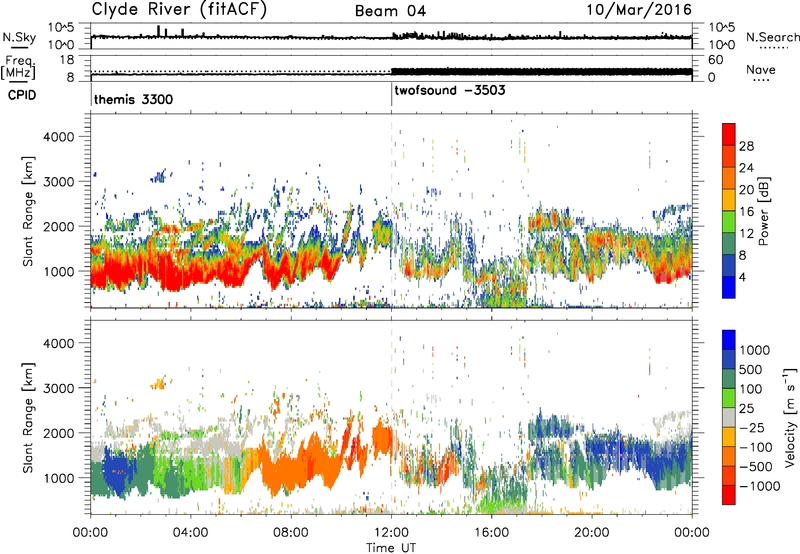
Task: Select the 'twofsound -3503' CPID text
Action: (449, 90)
